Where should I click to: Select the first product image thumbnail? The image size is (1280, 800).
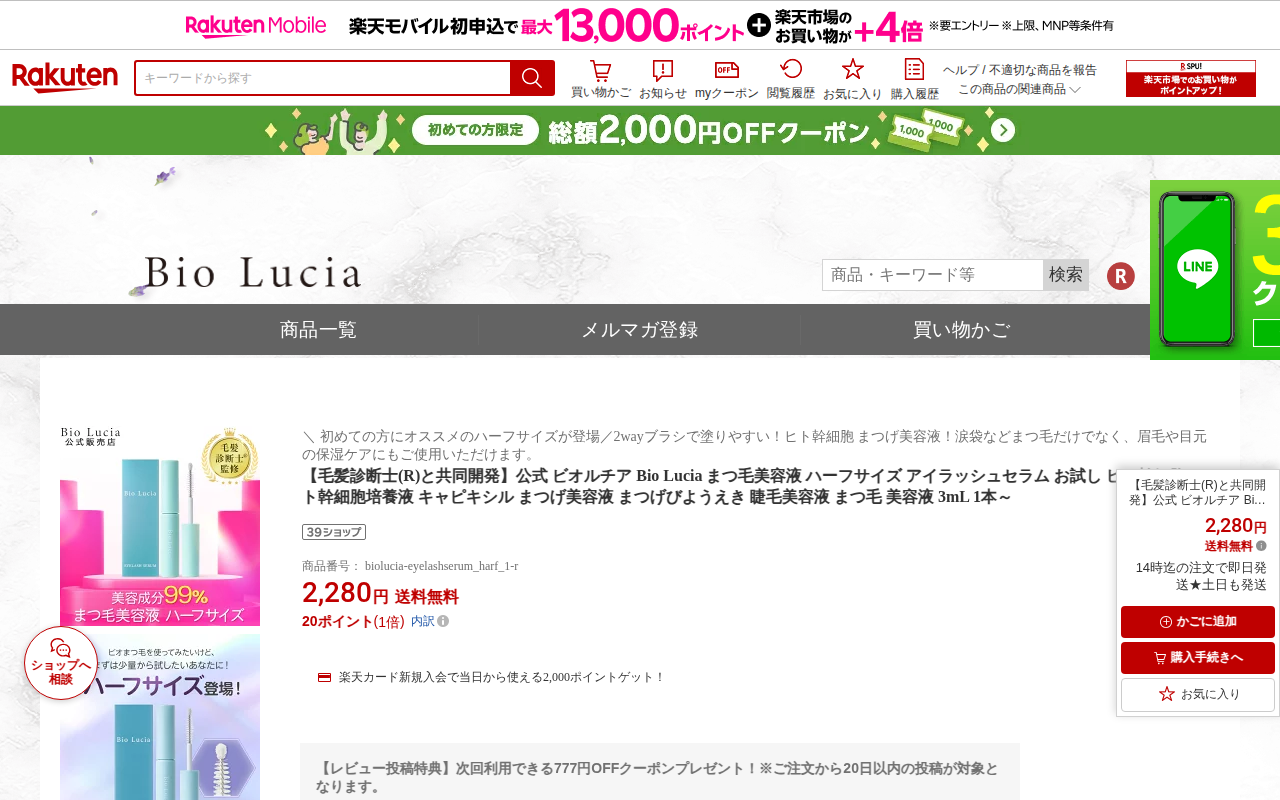tap(160, 526)
